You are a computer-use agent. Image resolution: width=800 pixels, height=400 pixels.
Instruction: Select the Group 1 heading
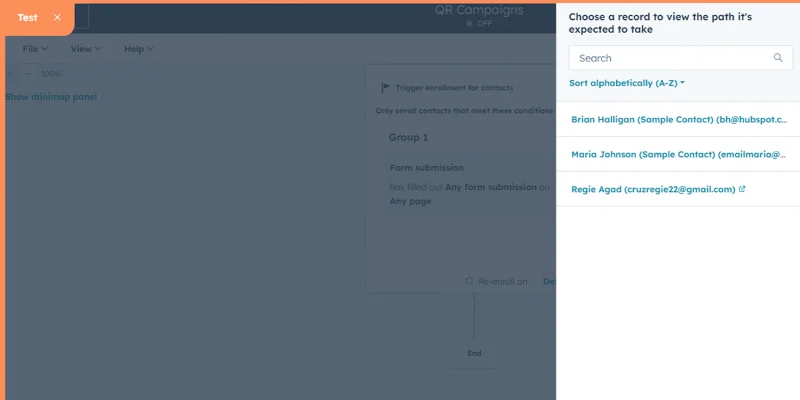(408, 138)
